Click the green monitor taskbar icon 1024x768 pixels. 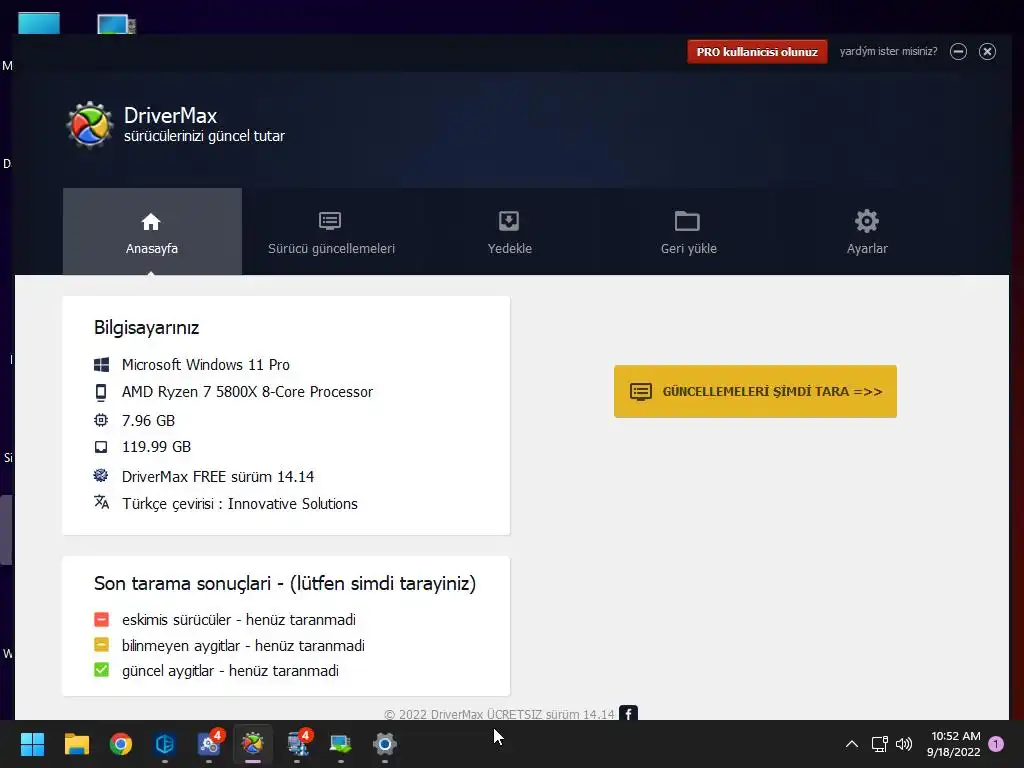tap(340, 744)
